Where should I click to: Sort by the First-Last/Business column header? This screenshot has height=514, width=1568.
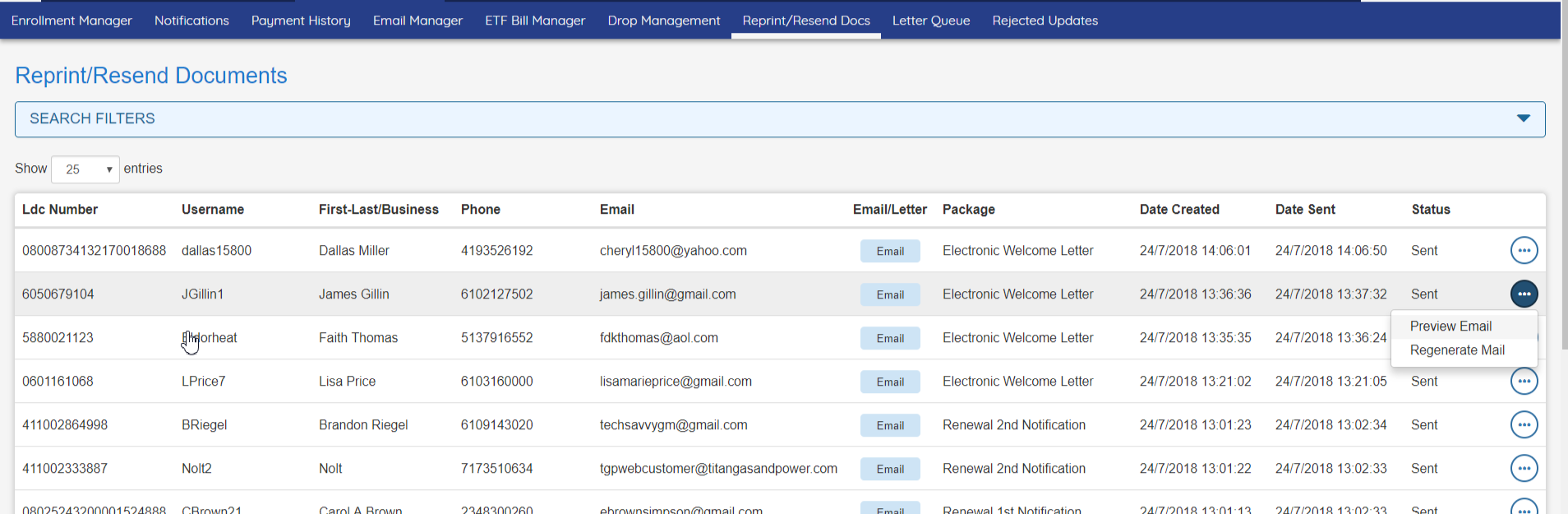click(379, 210)
